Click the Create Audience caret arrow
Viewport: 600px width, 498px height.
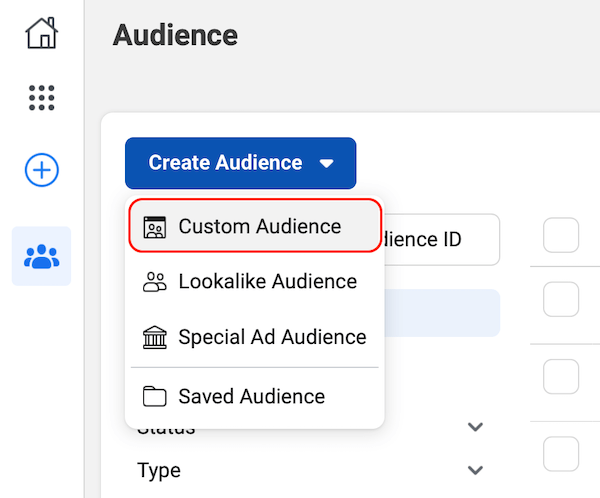[x=326, y=164]
